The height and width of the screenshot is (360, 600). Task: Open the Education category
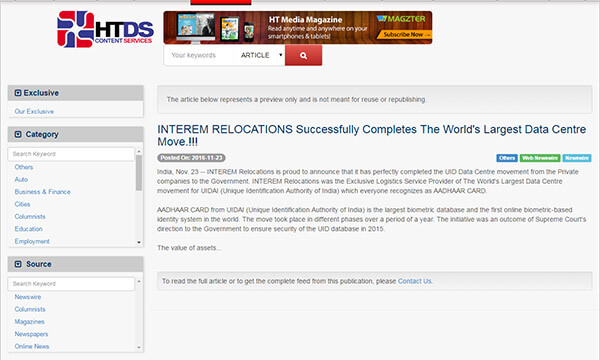28,229
